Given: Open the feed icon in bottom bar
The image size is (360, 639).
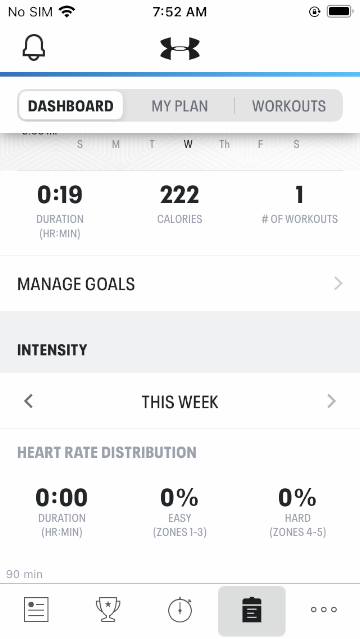Looking at the screenshot, I should (x=36, y=610).
